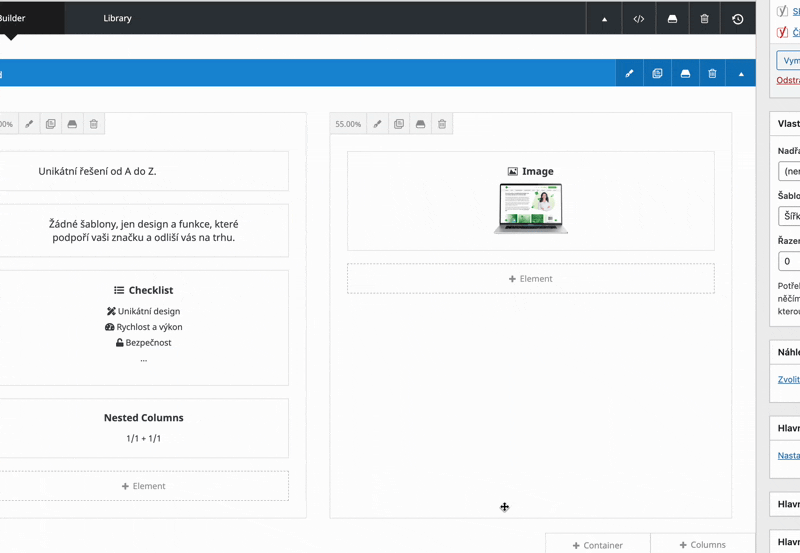The image size is (800, 553).
Task: Collapse all sections using top bar arrow
Action: (x=604, y=19)
